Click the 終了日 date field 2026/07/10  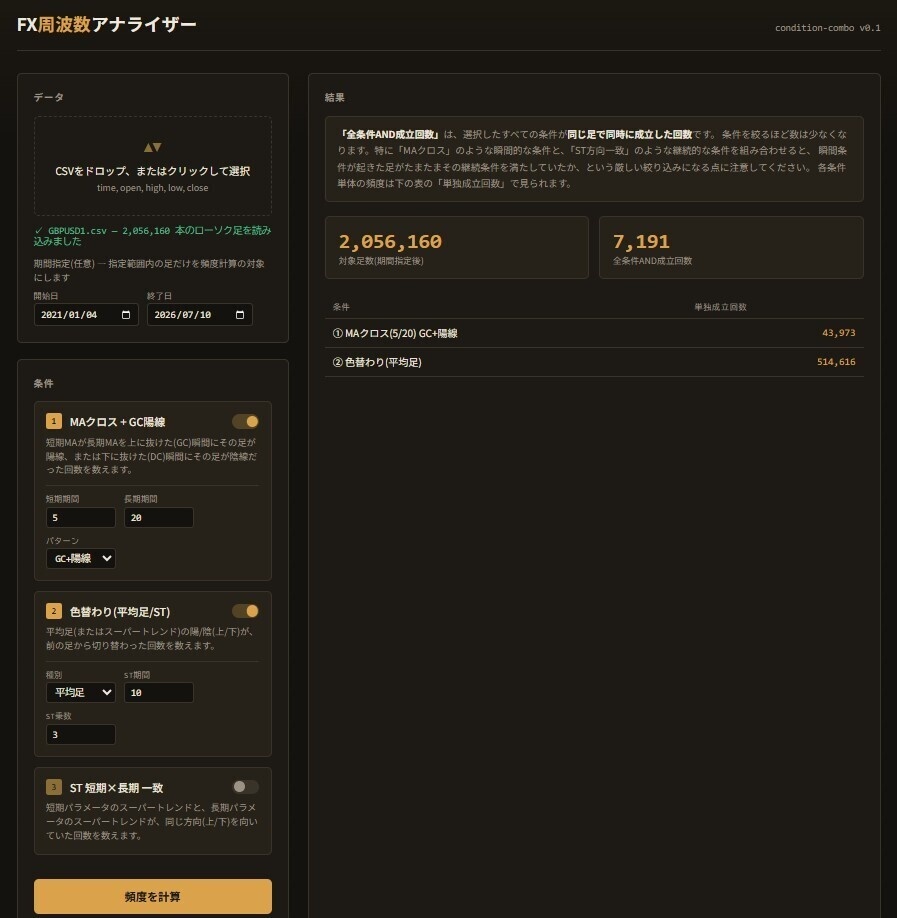click(x=200, y=314)
